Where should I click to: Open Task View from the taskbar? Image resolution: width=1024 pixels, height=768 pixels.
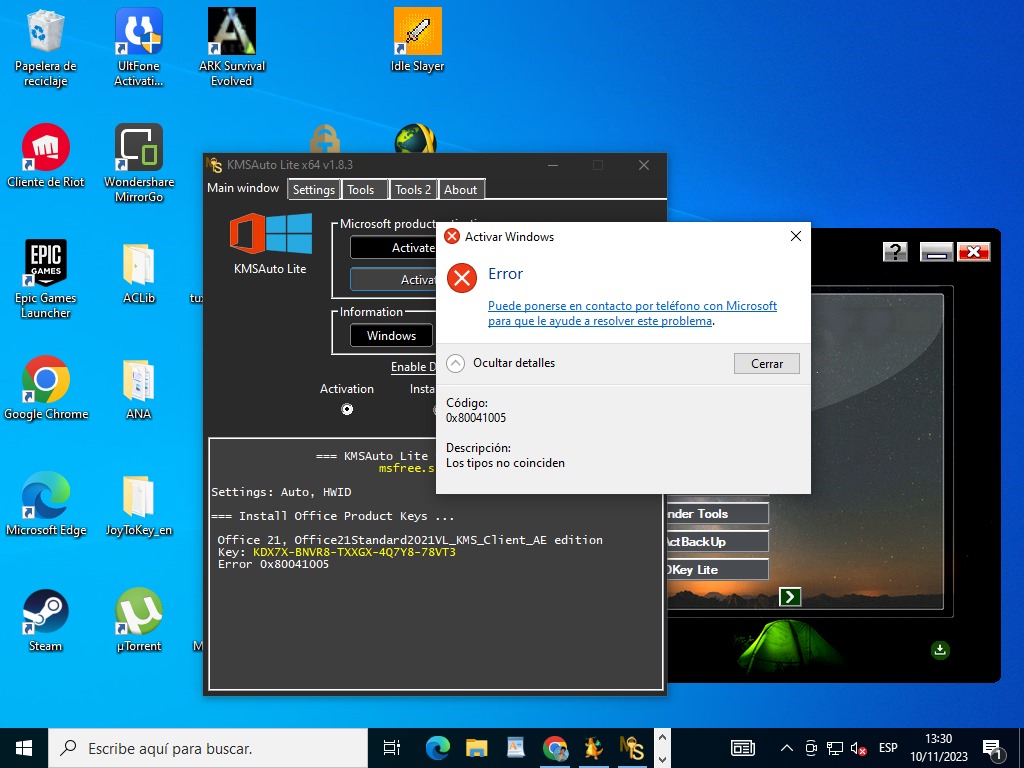pyautogui.click(x=392, y=748)
